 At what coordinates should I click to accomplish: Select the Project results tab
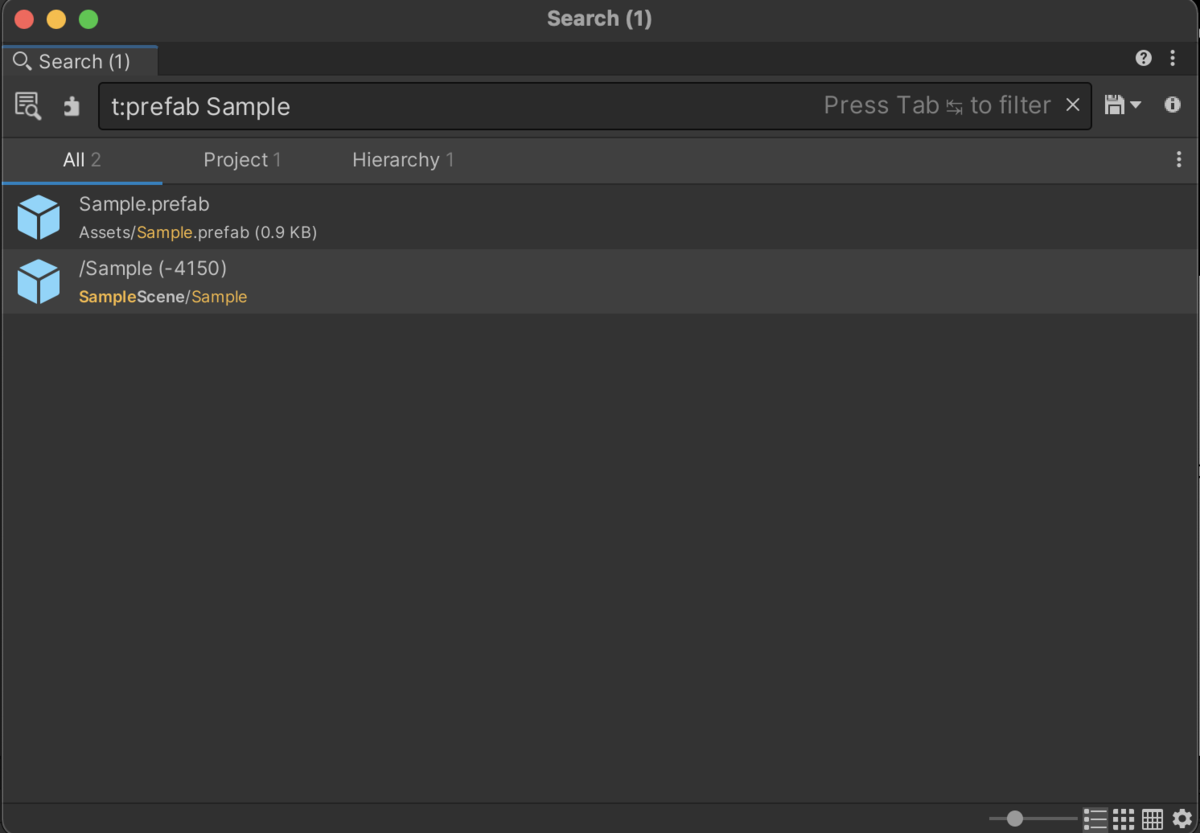pyautogui.click(x=241, y=160)
